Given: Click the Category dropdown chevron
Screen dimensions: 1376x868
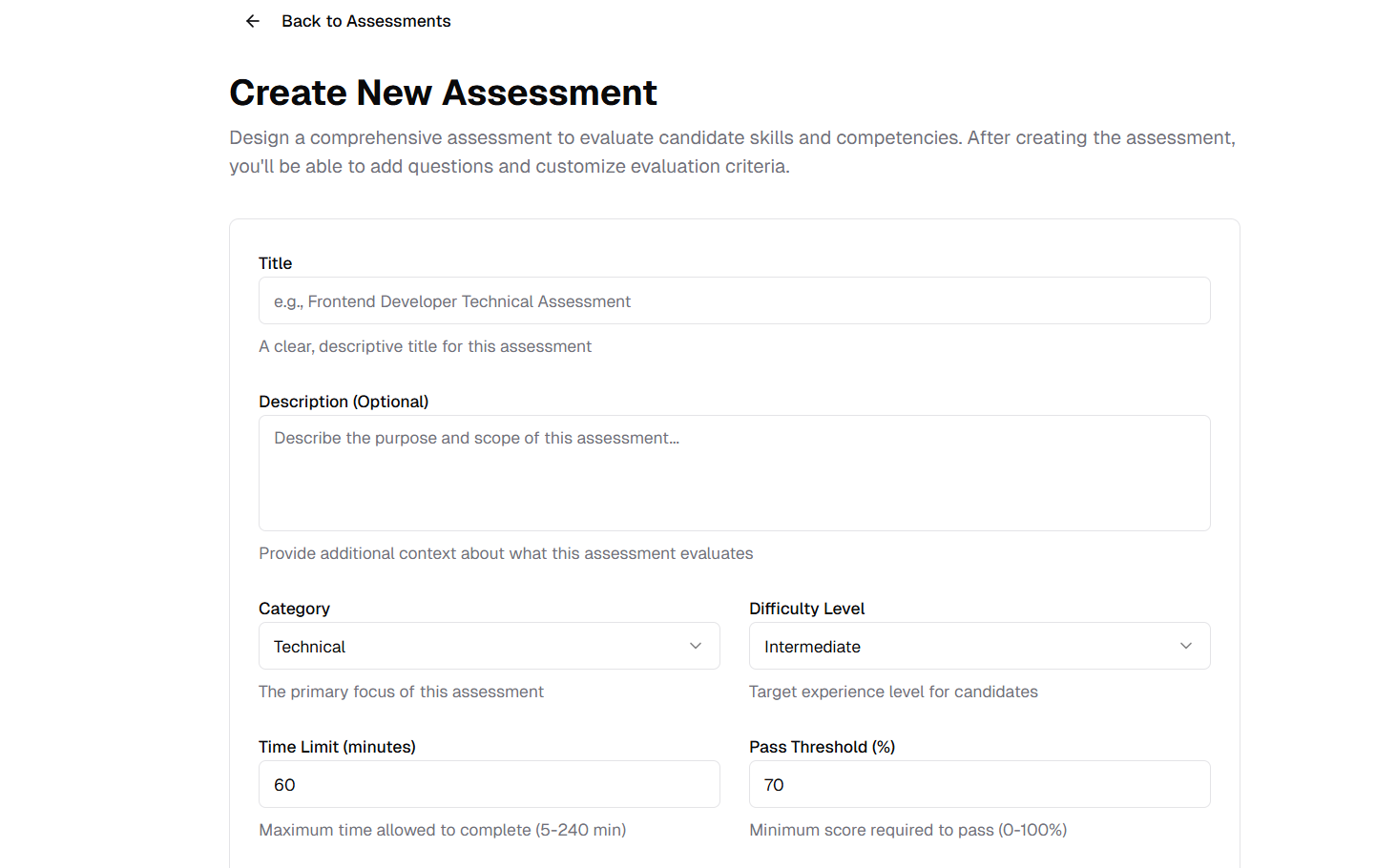Looking at the screenshot, I should (696, 646).
